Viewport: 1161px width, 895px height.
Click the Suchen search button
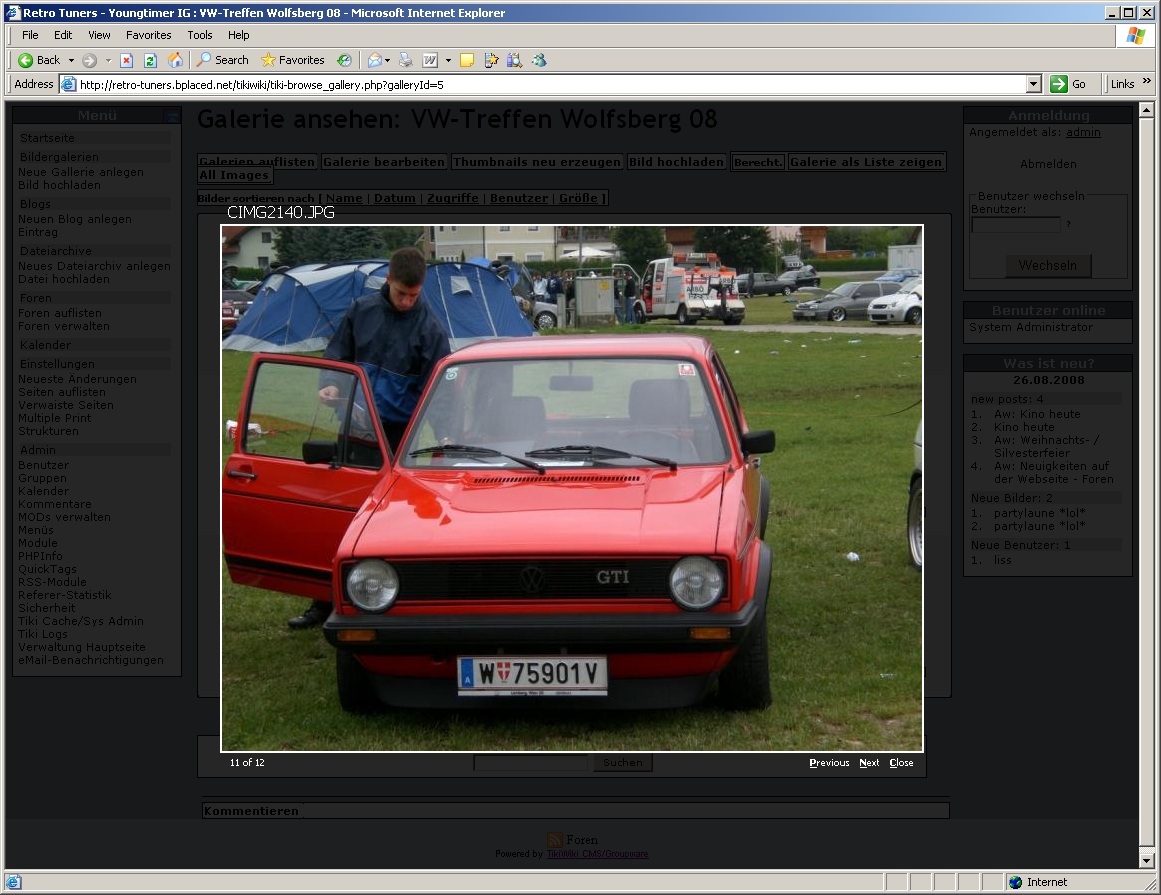click(623, 762)
